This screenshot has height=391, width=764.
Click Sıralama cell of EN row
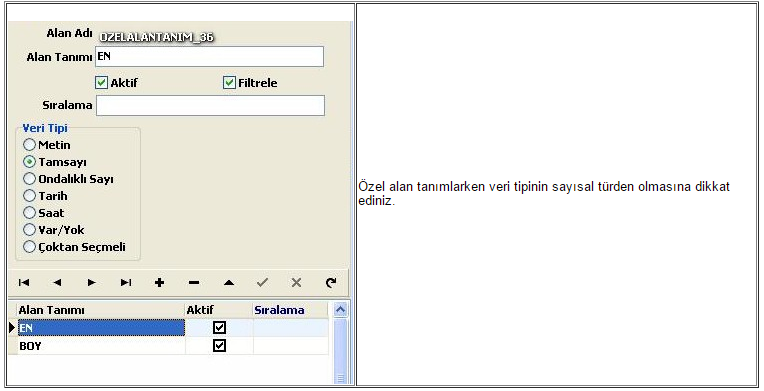[290, 328]
